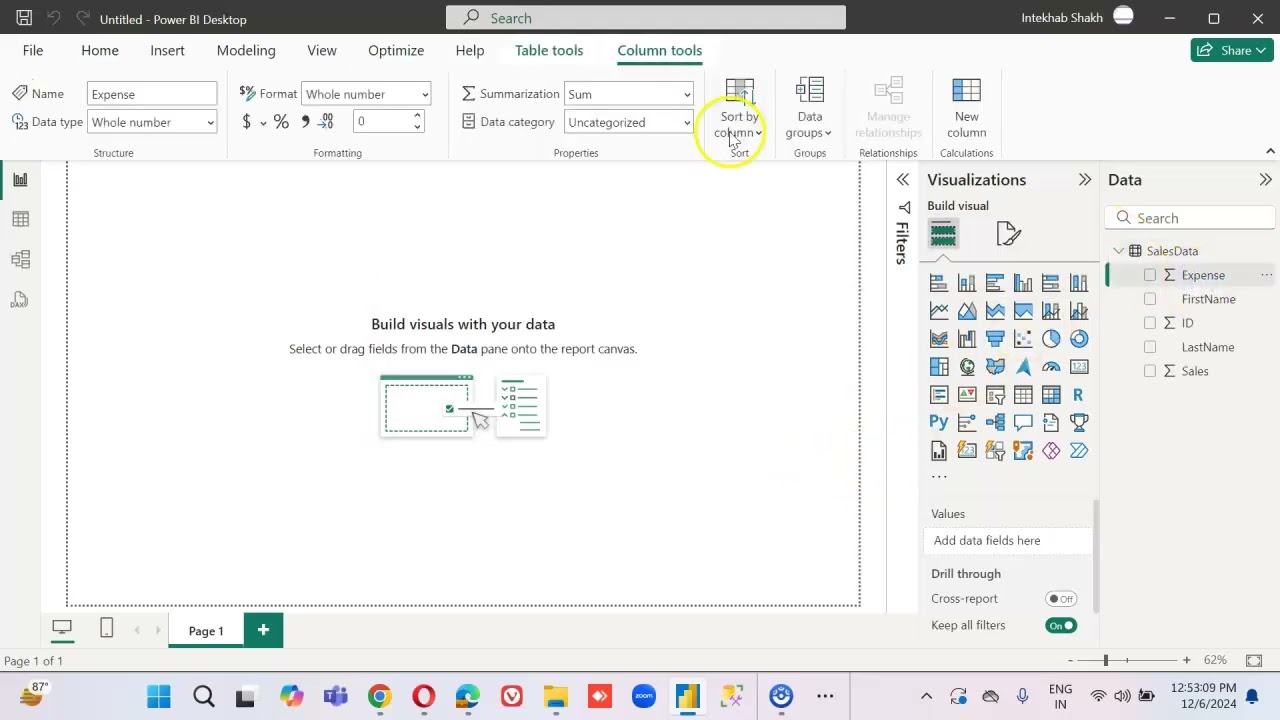Open the Optimize ribbon tab
1280x720 pixels.
[396, 50]
